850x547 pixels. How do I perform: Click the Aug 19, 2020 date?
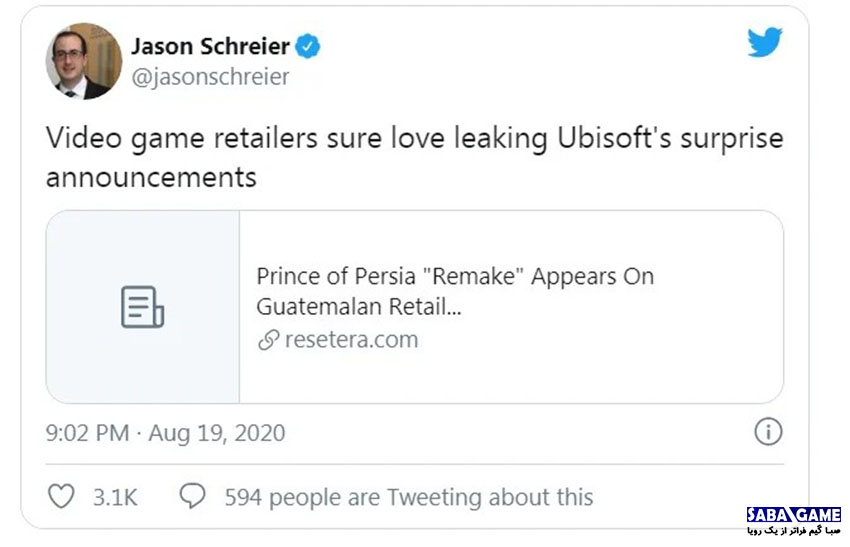point(217,433)
